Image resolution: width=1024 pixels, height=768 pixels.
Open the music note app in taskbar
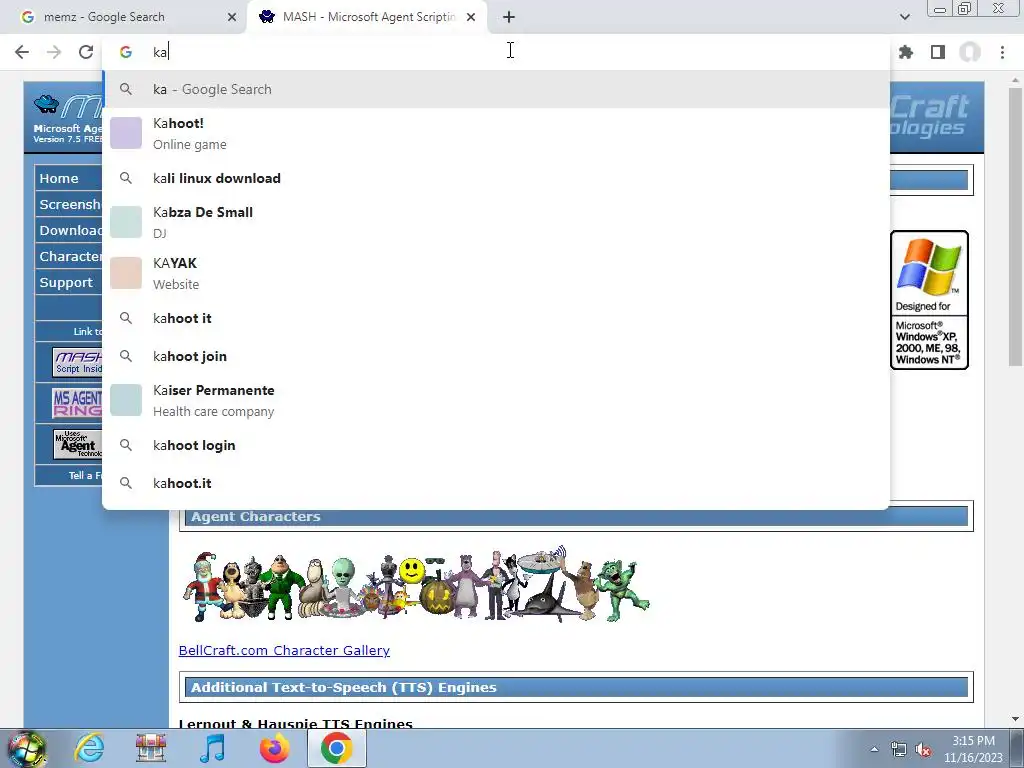(212, 748)
